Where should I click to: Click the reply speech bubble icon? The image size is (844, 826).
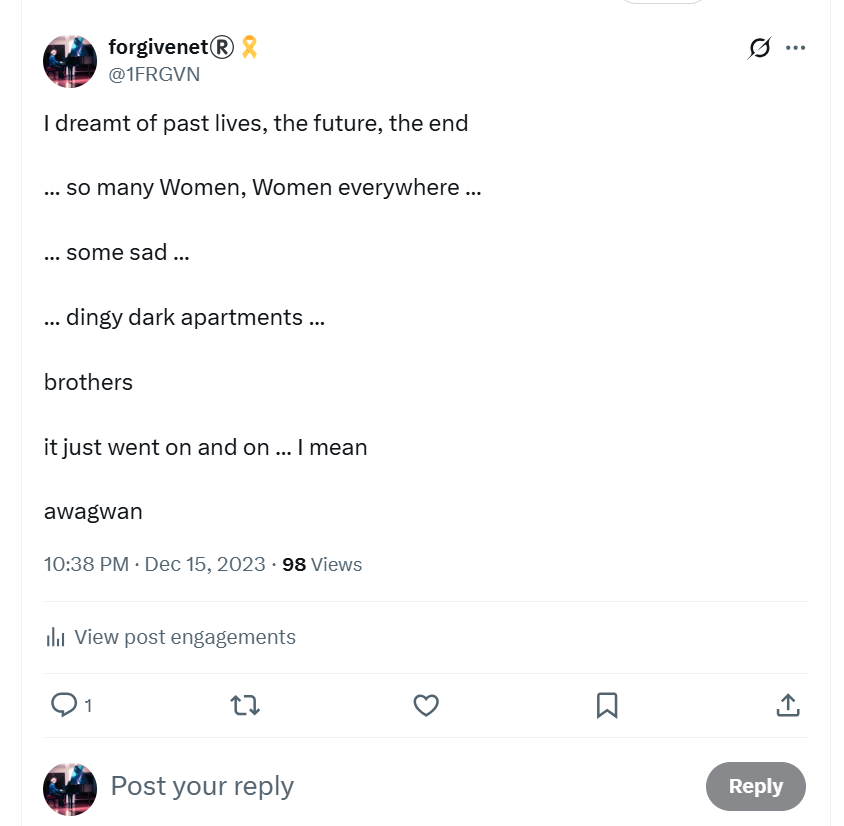pos(64,704)
